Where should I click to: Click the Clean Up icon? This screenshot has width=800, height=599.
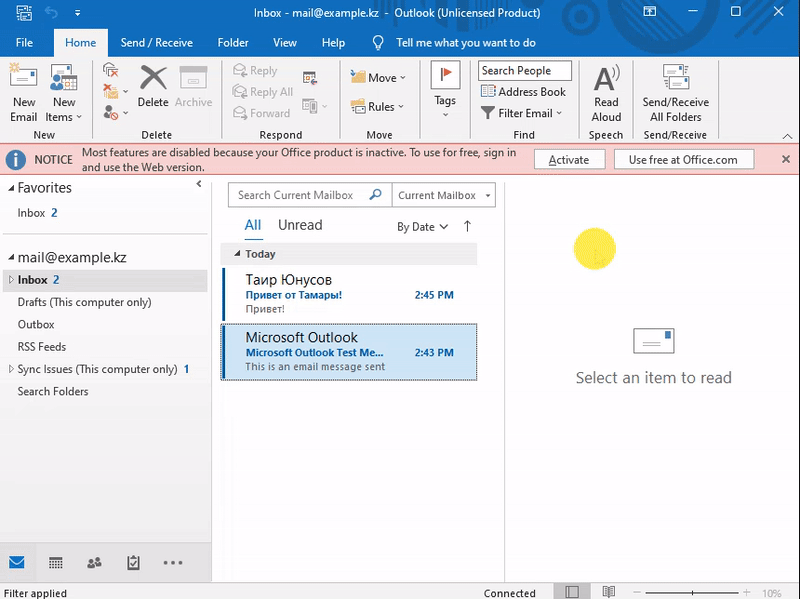[x=111, y=91]
